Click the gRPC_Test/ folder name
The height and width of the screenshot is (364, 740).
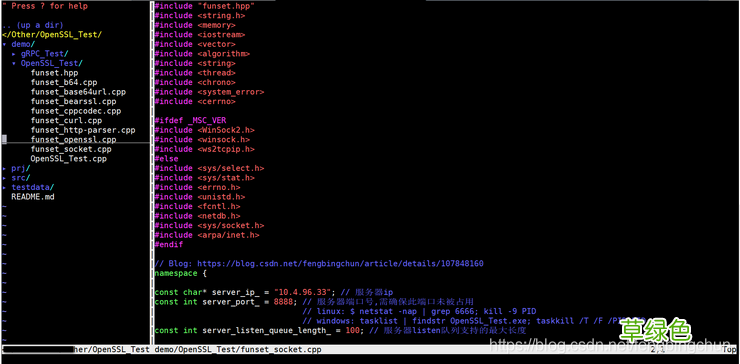tap(45, 54)
